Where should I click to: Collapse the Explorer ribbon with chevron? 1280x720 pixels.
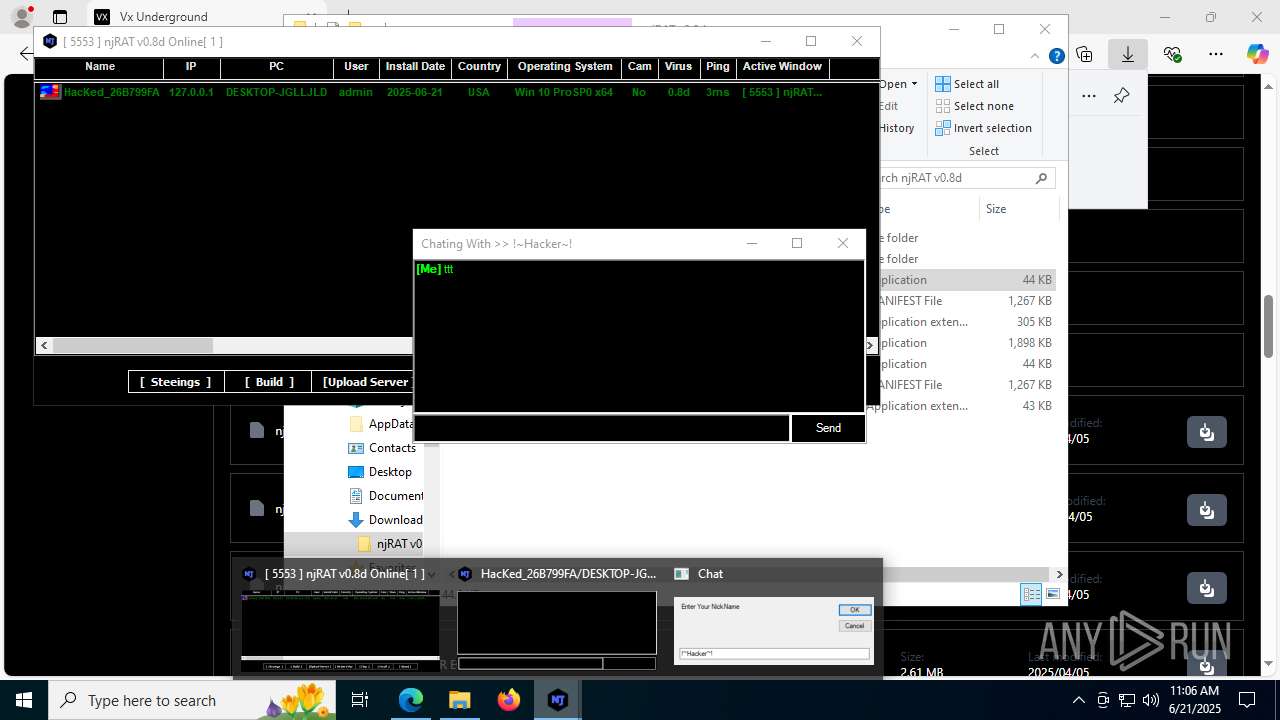pos(1036,57)
